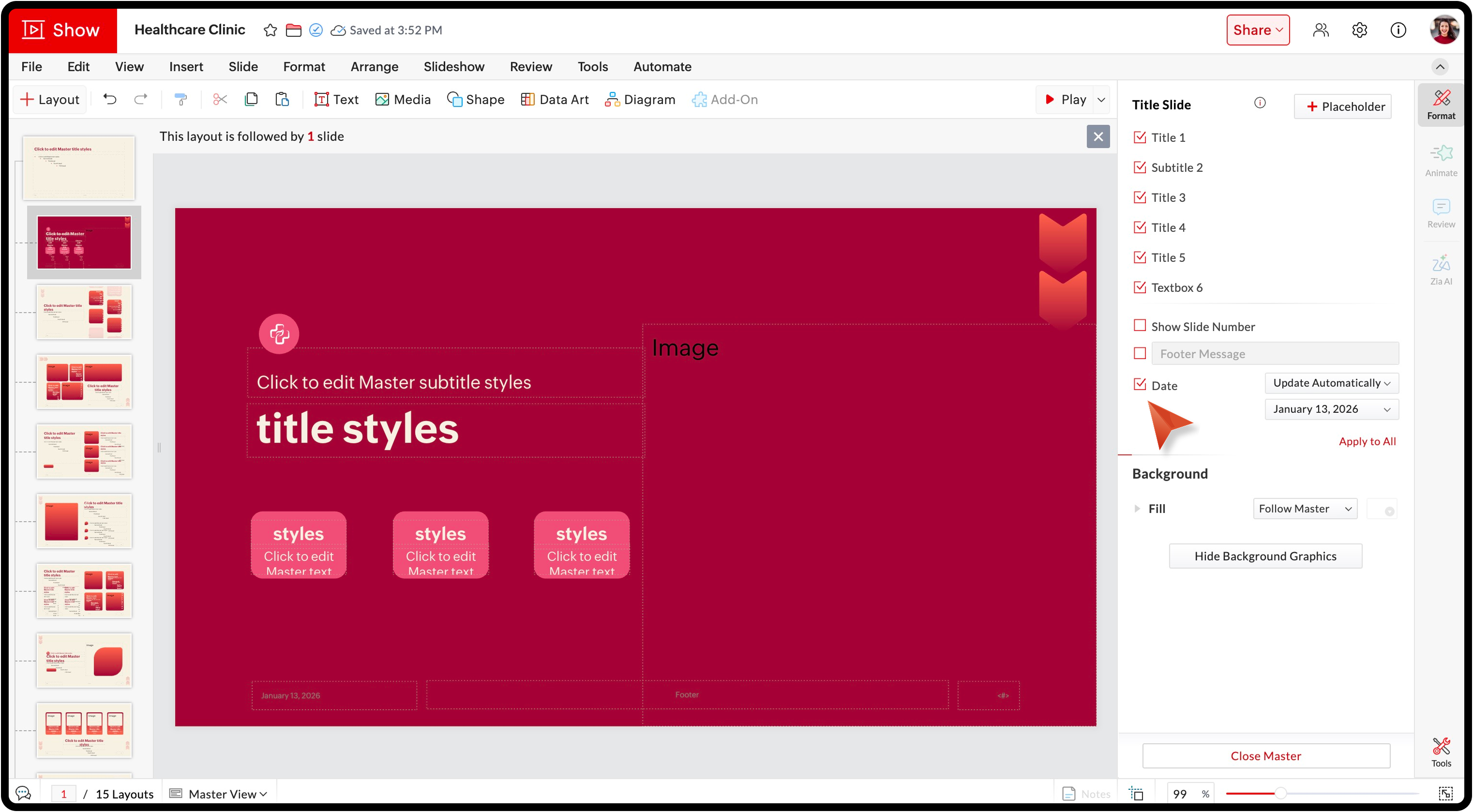This screenshot has height=812, width=1473.
Task: Open the Diagram tool
Action: coord(640,100)
